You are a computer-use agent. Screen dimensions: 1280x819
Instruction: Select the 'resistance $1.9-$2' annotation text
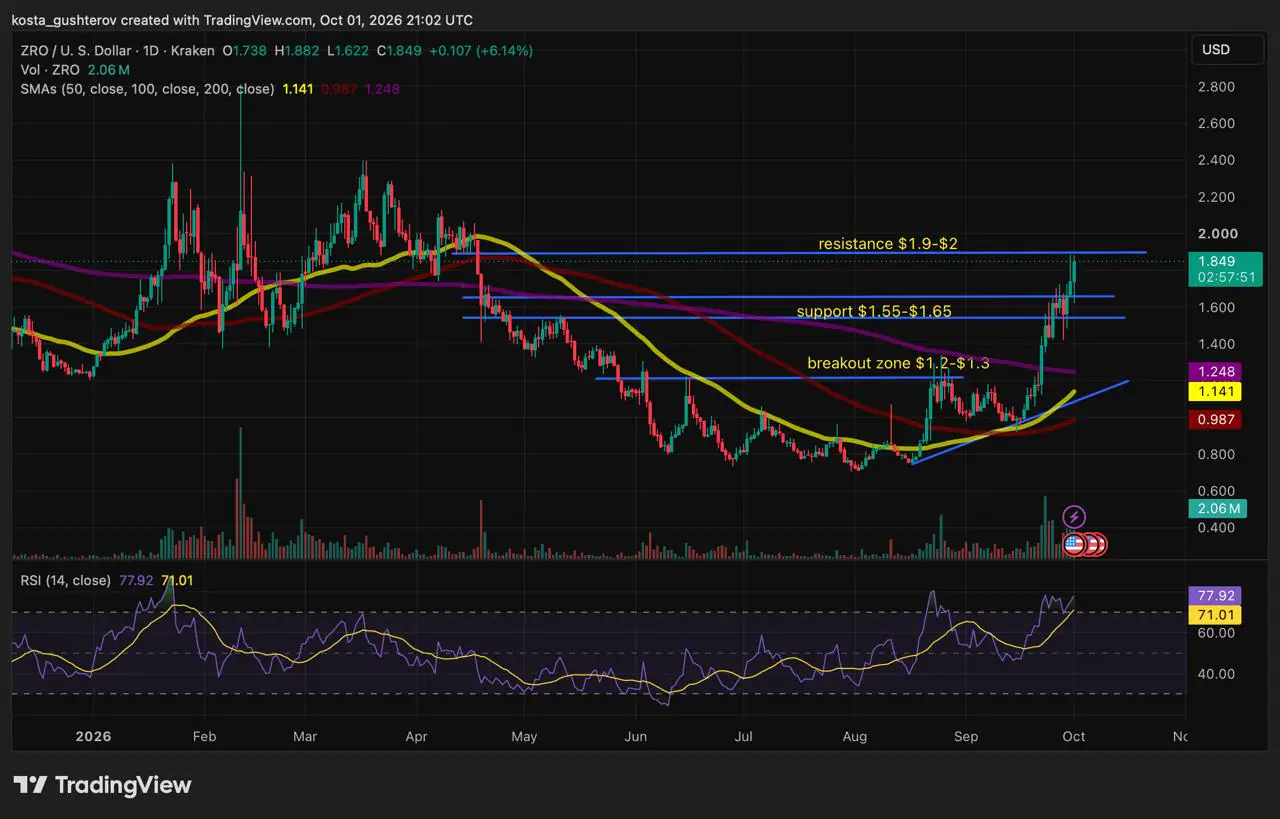click(888, 244)
